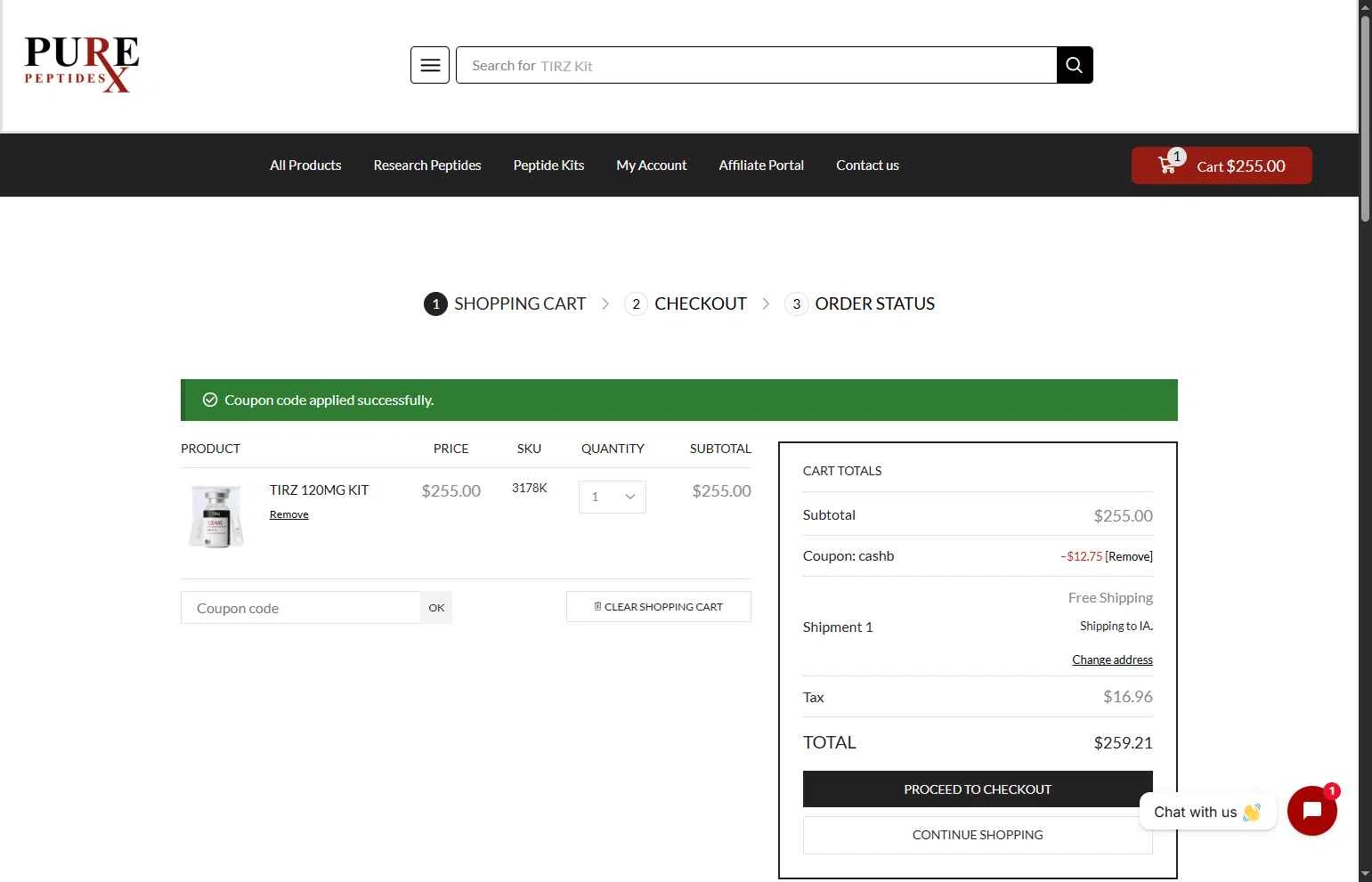The image size is (1372, 882).
Task: Focus the product search field
Action: pyautogui.click(x=756, y=65)
